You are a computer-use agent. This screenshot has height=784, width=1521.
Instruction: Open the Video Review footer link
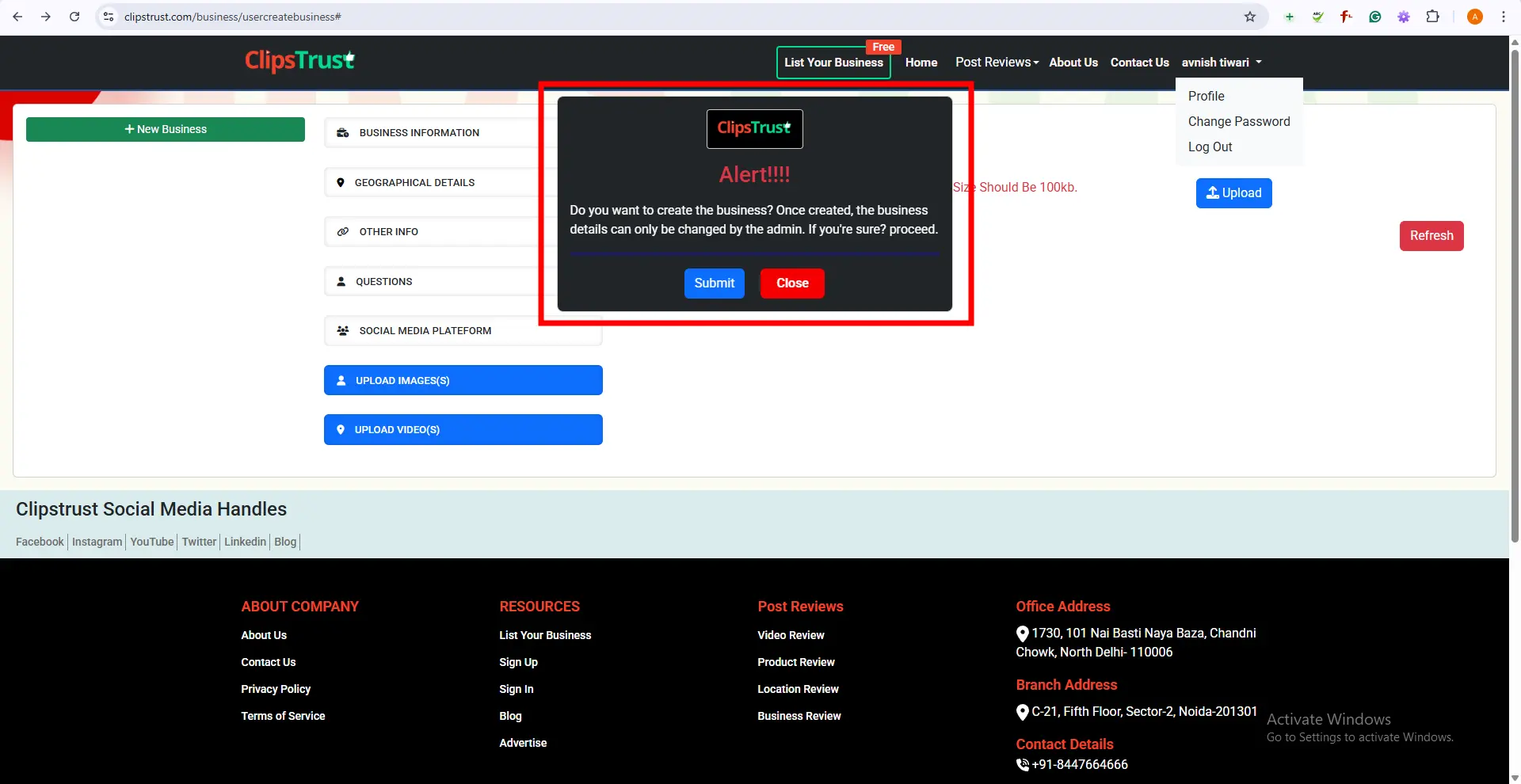coord(791,635)
